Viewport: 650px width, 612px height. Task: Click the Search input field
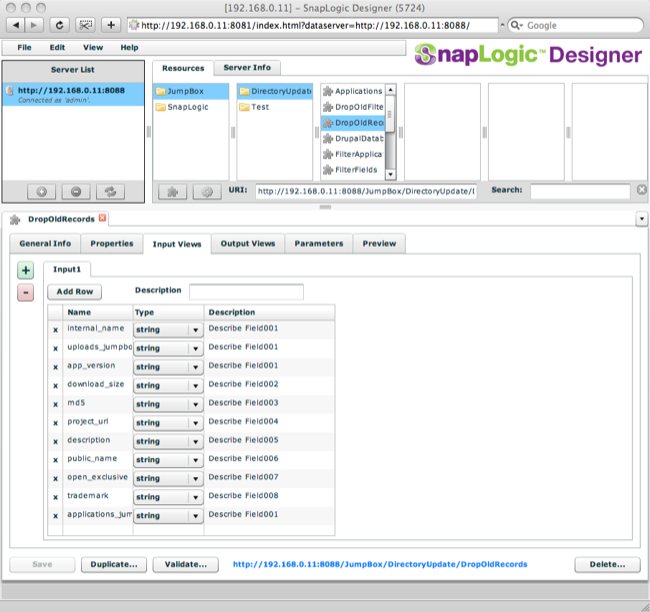pos(580,191)
